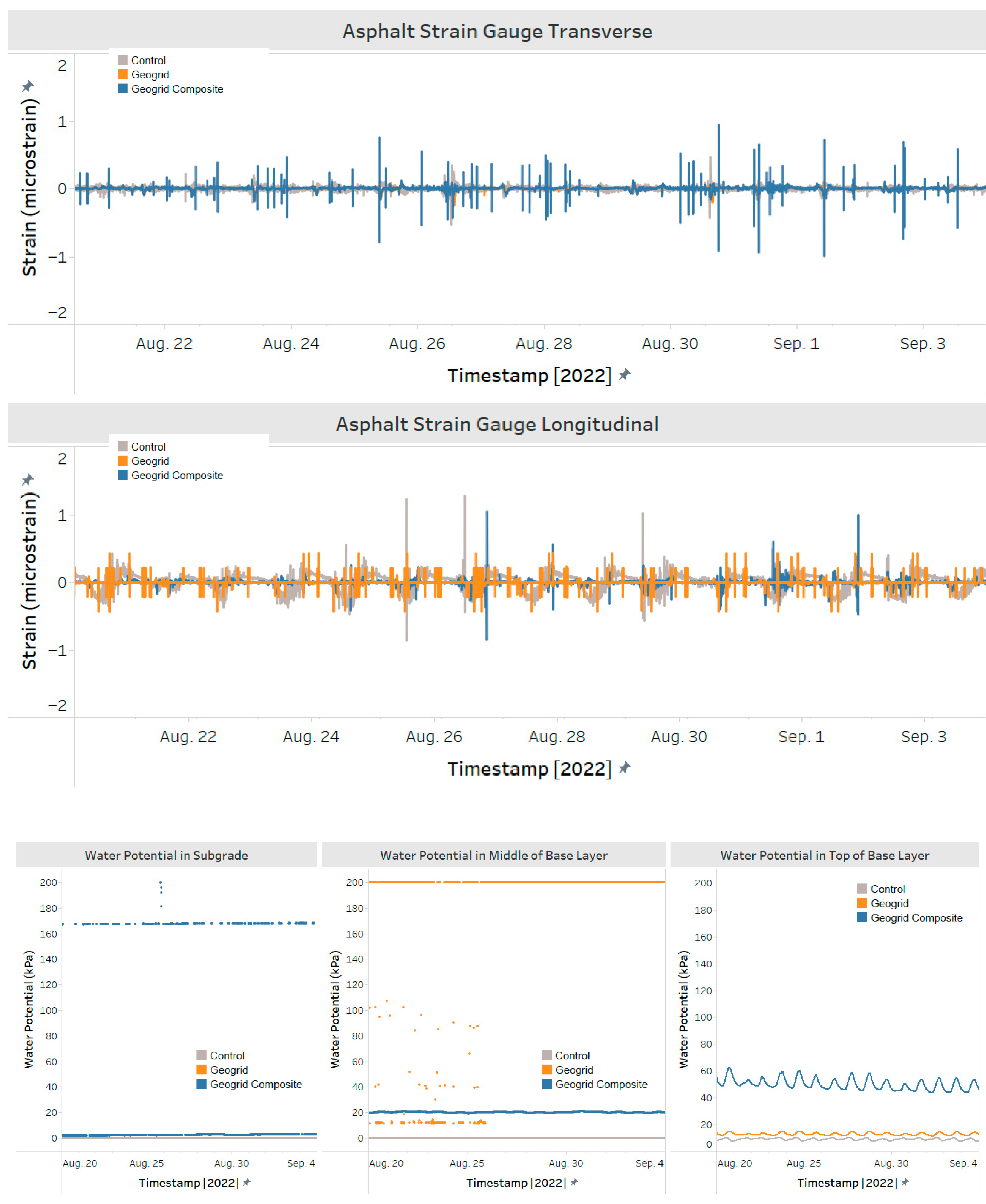Click Water Potential in Top of Base Layer header
The image size is (986, 1204).
(x=825, y=855)
